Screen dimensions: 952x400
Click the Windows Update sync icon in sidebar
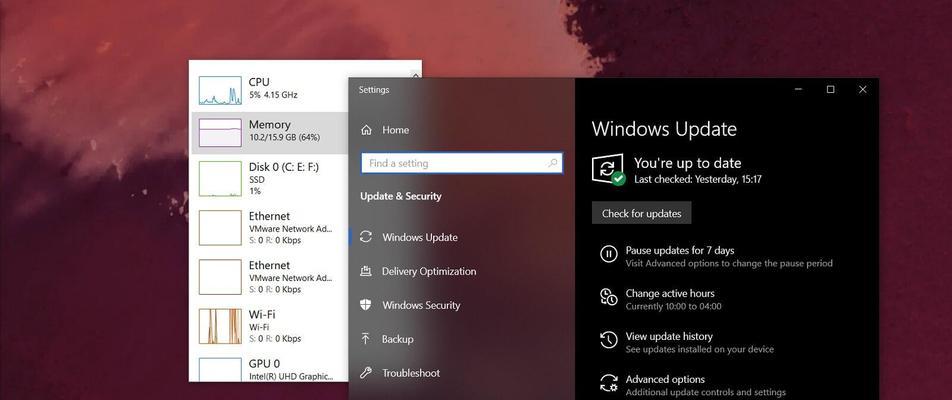click(366, 237)
